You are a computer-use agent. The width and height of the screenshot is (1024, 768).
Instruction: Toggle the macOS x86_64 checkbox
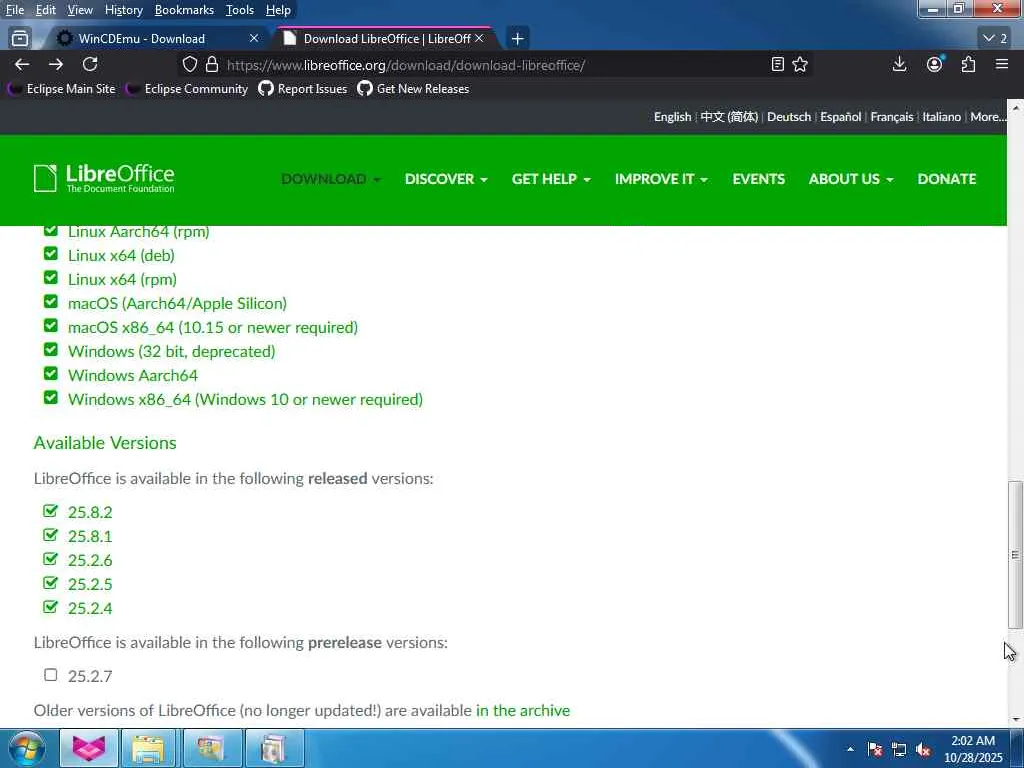[x=51, y=325]
